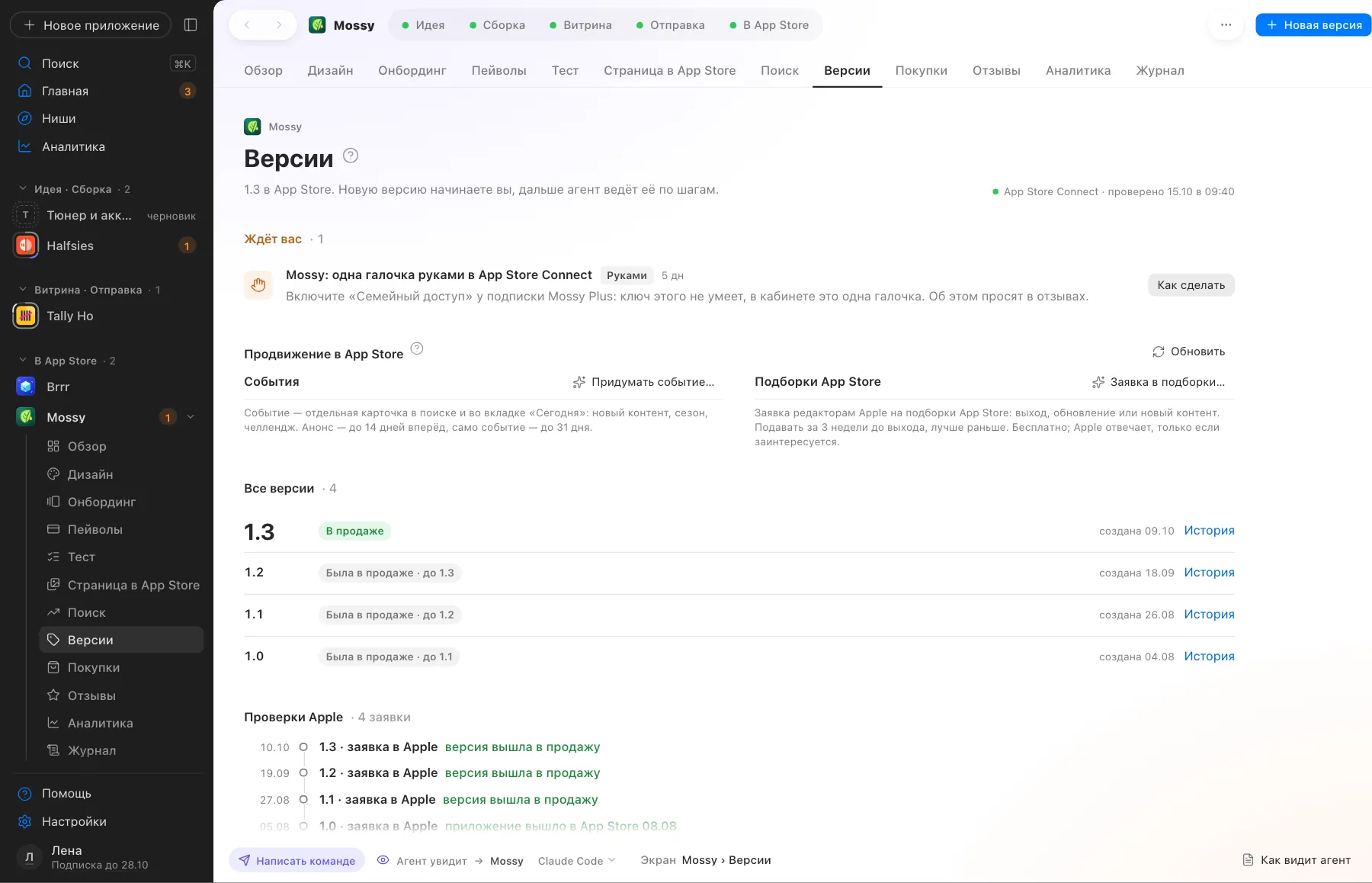This screenshot has width=1372, height=883.
Task: Open Brrr app icon in sidebar
Action: (26, 387)
